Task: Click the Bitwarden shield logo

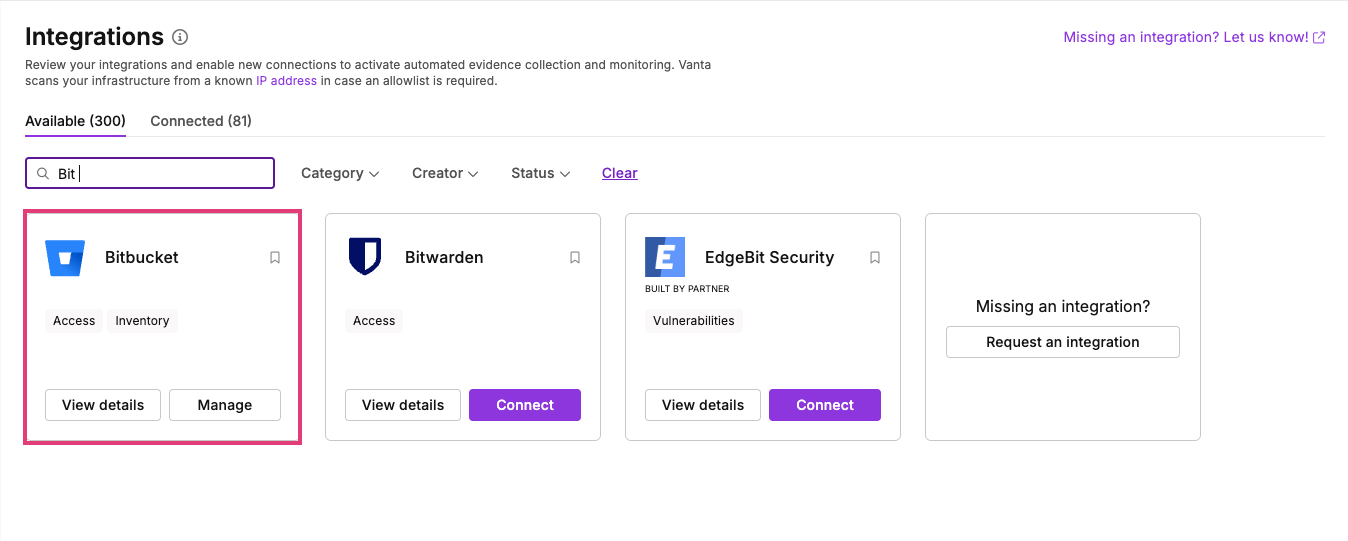Action: click(x=365, y=257)
